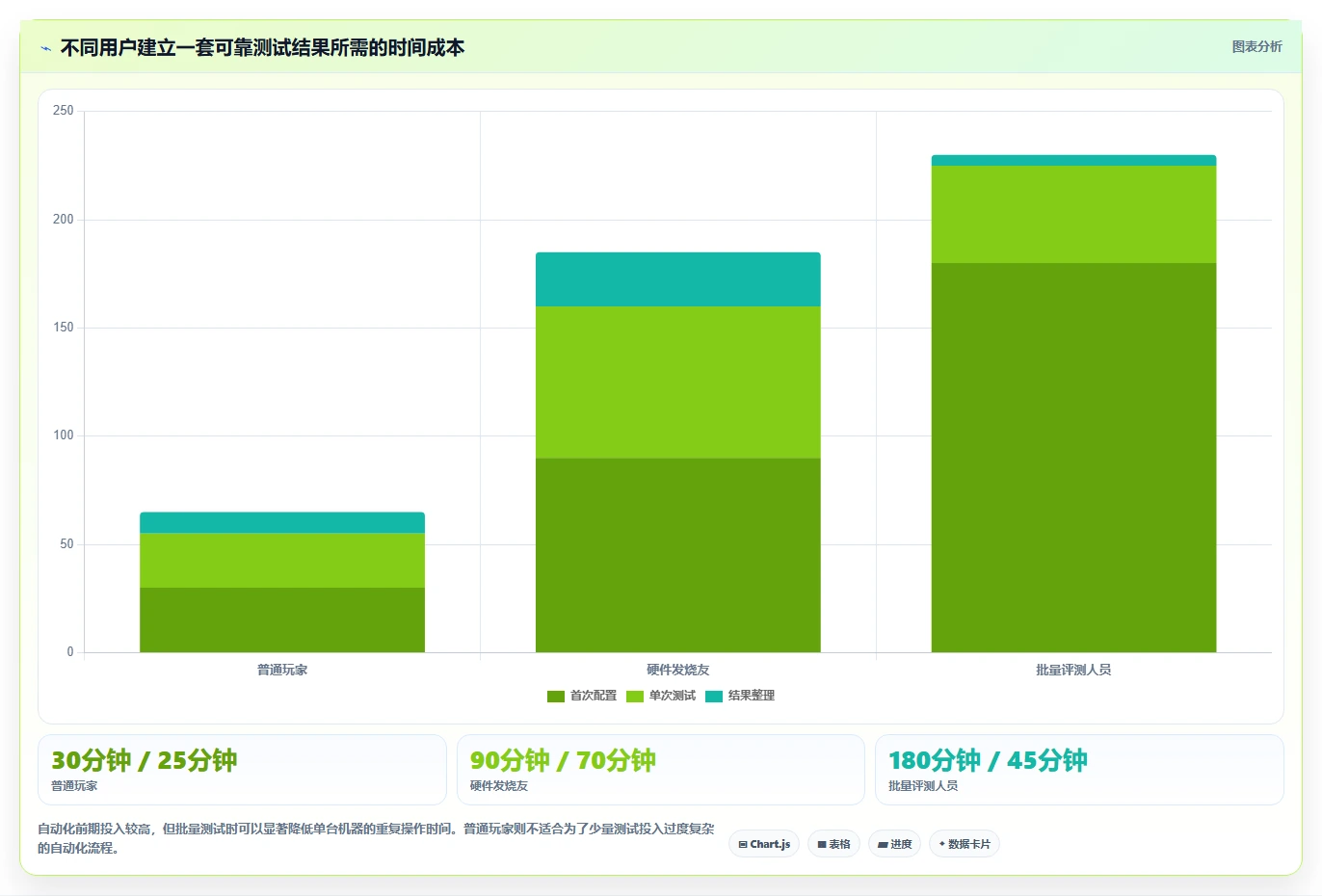Image resolution: width=1322 pixels, height=896 pixels.
Task: Click the 普通玩家 x-axis label
Action: click(x=282, y=670)
